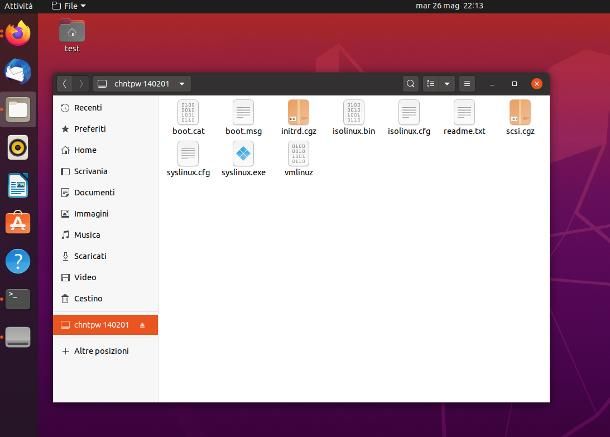The width and height of the screenshot is (610, 437).
Task: Open Preferiti in the sidebar
Action: pyautogui.click(x=106, y=129)
